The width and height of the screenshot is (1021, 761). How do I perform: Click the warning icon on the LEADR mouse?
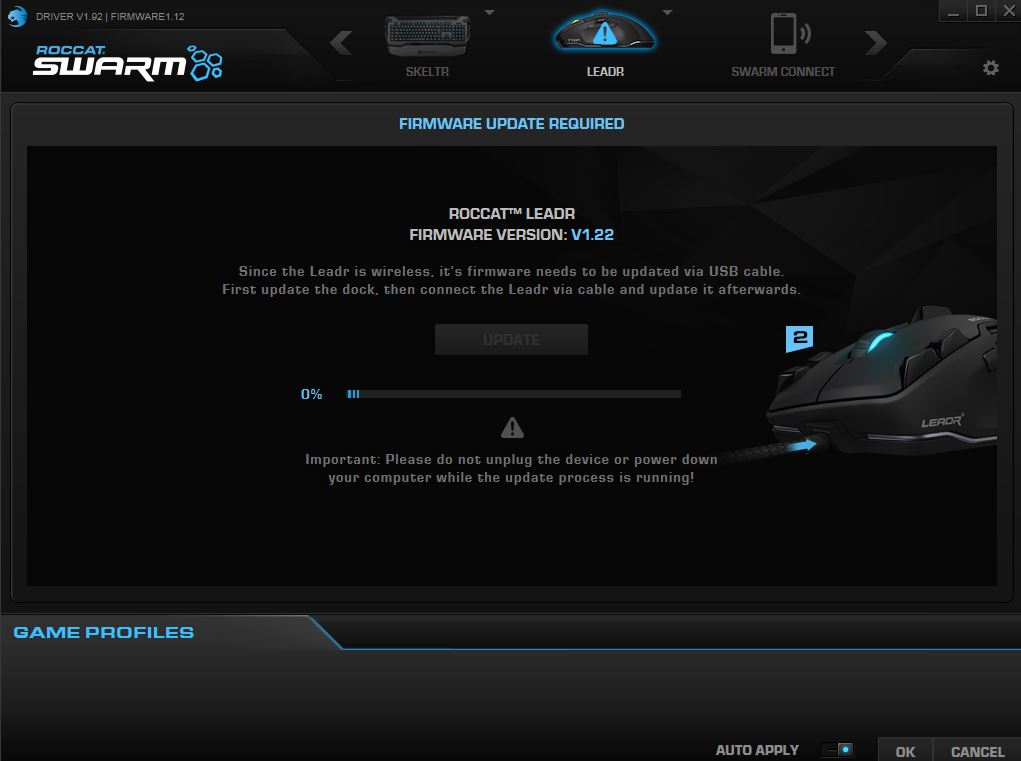pos(604,33)
